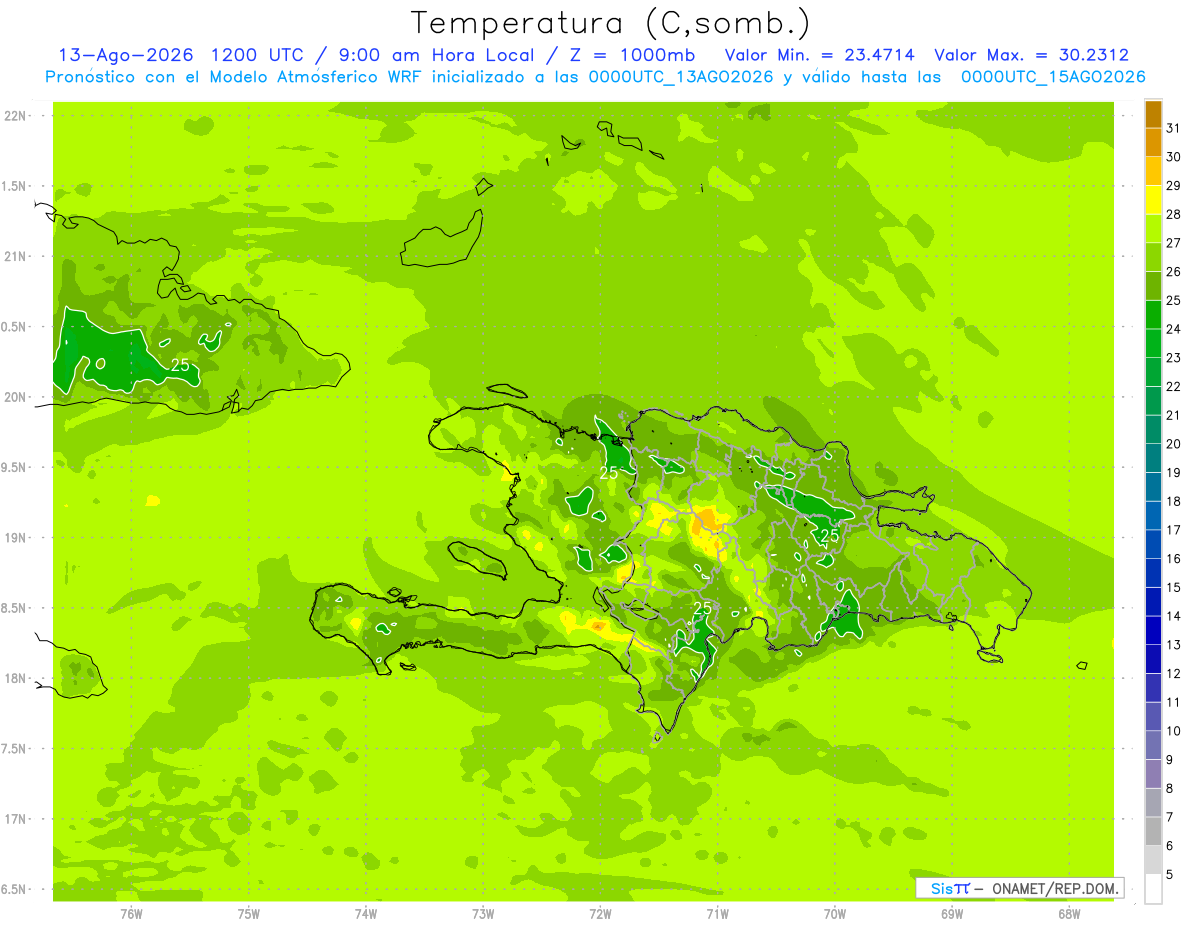The width and height of the screenshot is (1200, 927).
Task: Click the '69W' longitude axis label
Action: coord(952,914)
